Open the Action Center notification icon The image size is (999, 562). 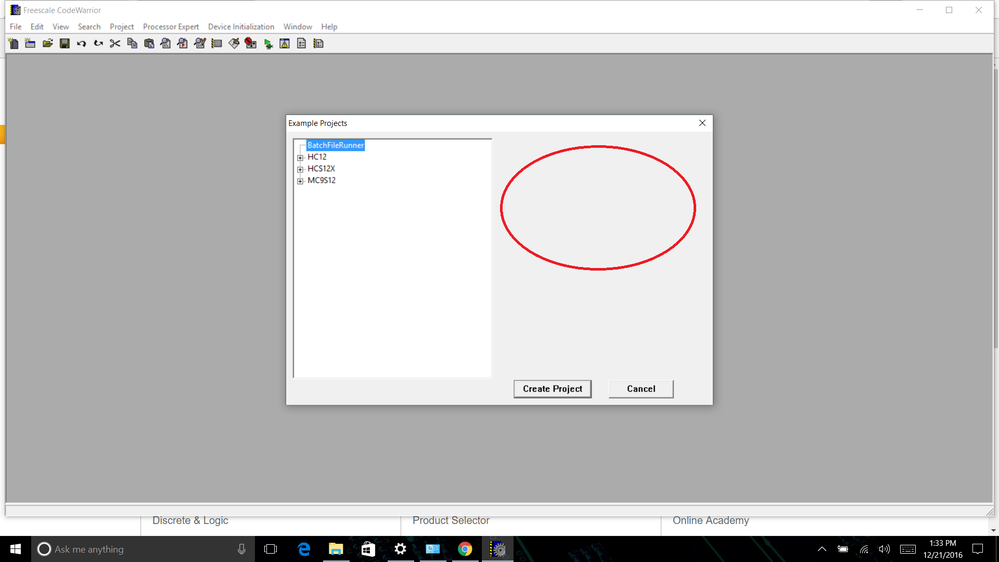(x=978, y=549)
